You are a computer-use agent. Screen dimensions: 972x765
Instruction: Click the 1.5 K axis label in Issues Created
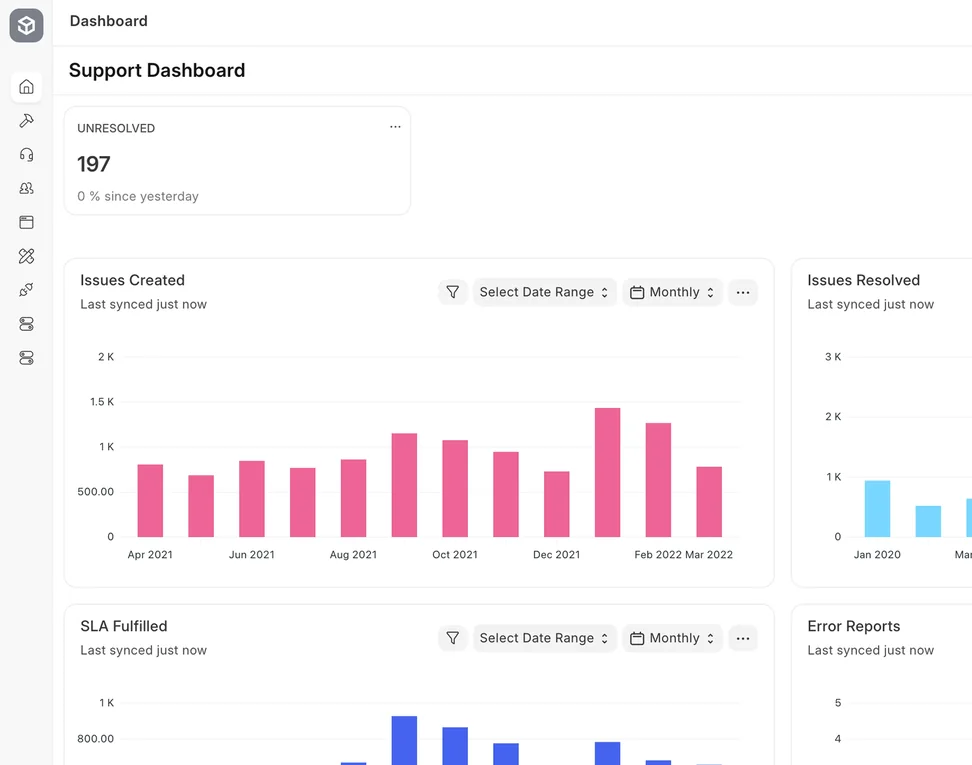[x=102, y=402]
